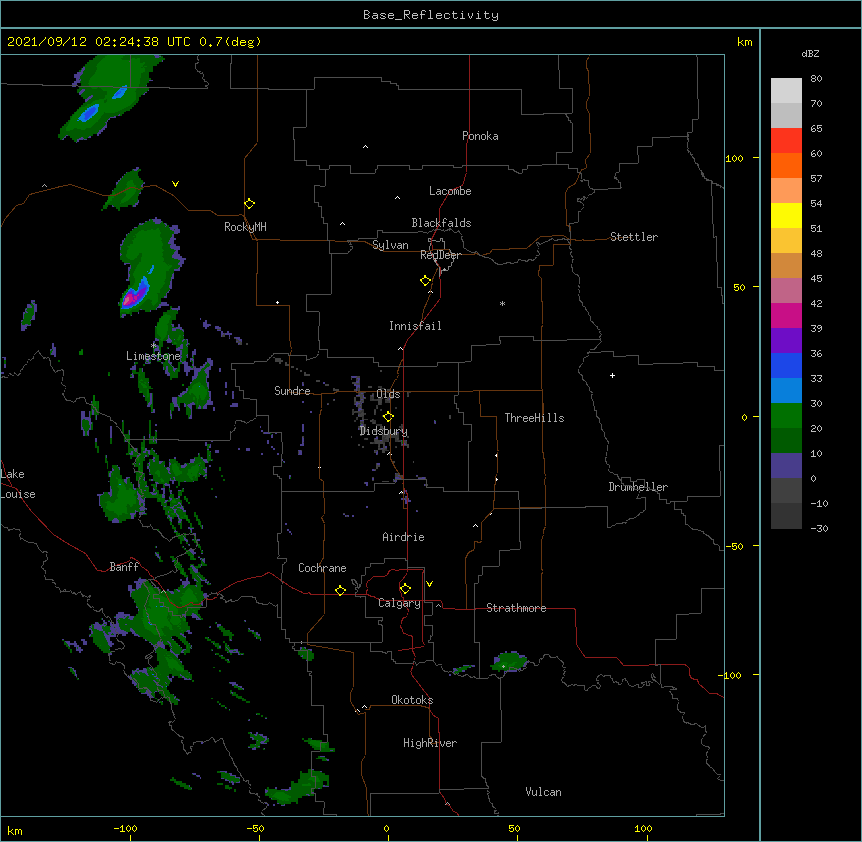This screenshot has height=842, width=862.
Task: Click the yellow 51-54 dBZ legend swatch
Action: [786, 215]
